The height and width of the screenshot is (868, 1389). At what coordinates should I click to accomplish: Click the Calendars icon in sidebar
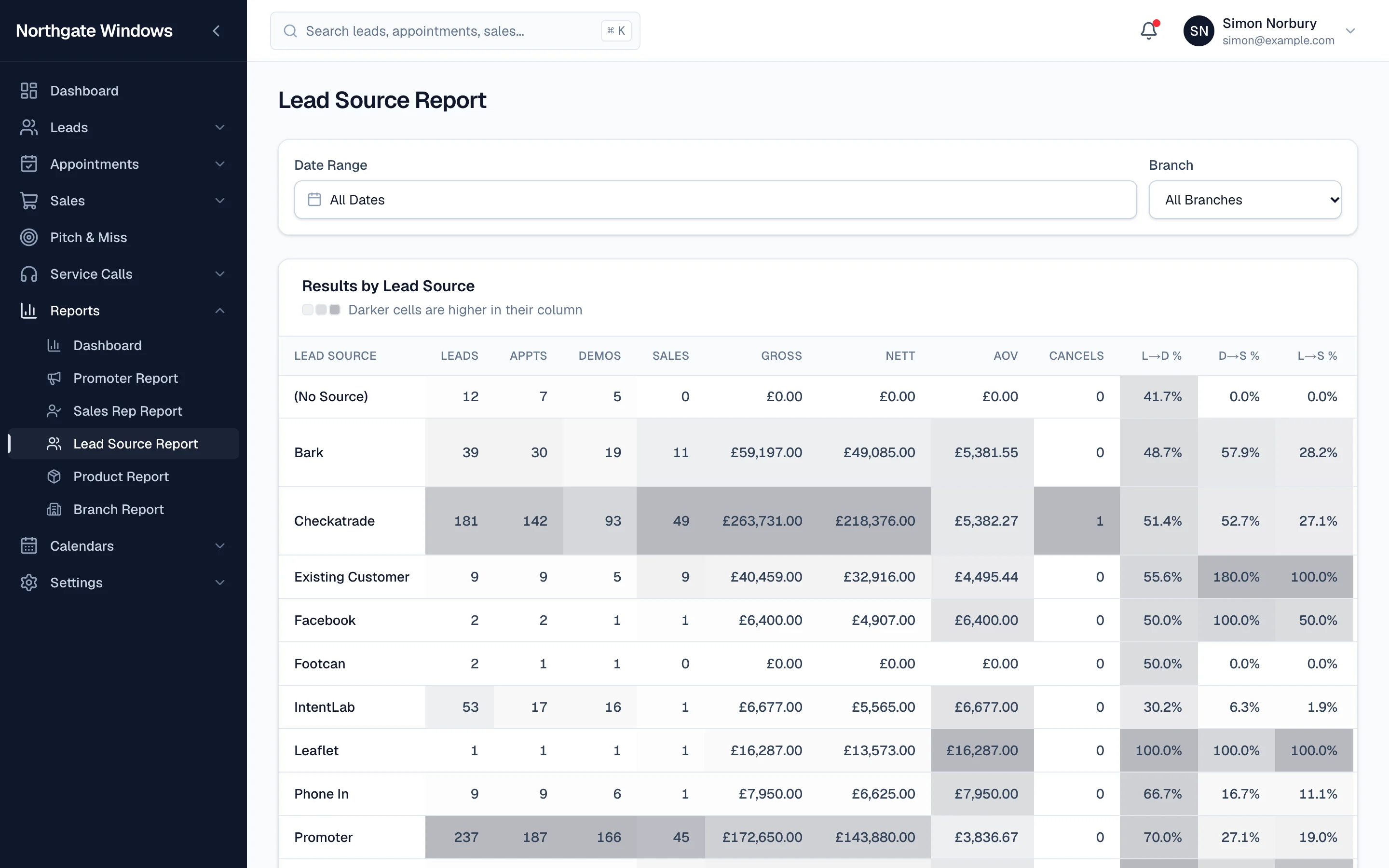point(29,546)
